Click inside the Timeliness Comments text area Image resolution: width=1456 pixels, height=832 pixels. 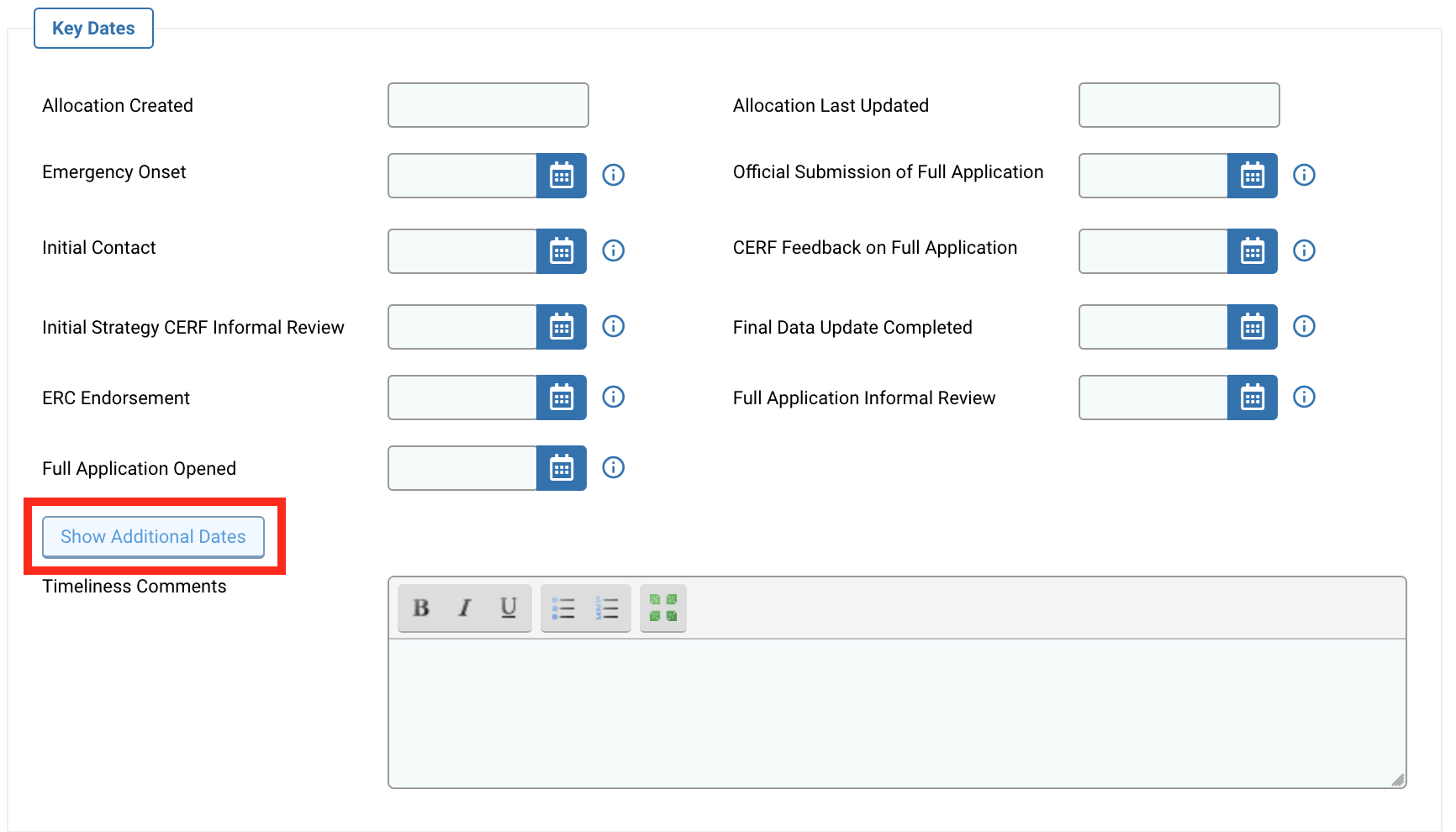897,713
